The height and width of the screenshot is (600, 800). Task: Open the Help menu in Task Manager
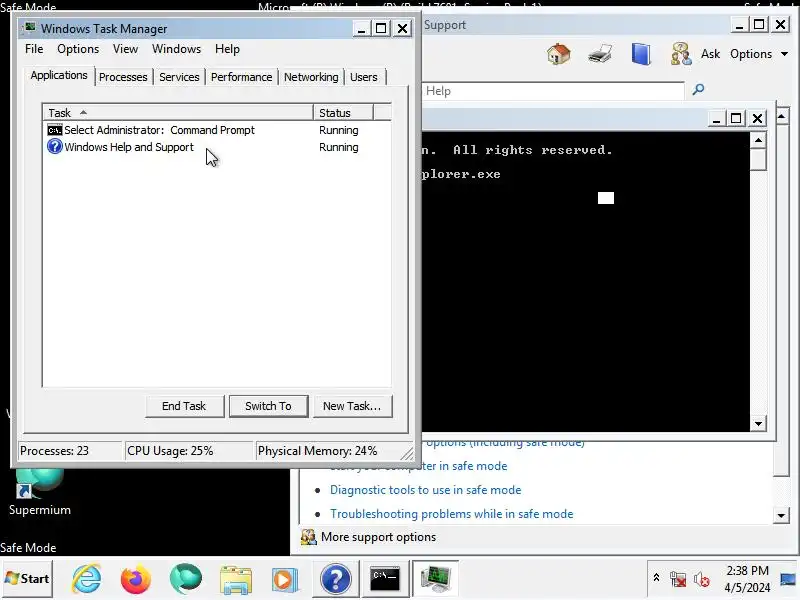click(x=227, y=49)
